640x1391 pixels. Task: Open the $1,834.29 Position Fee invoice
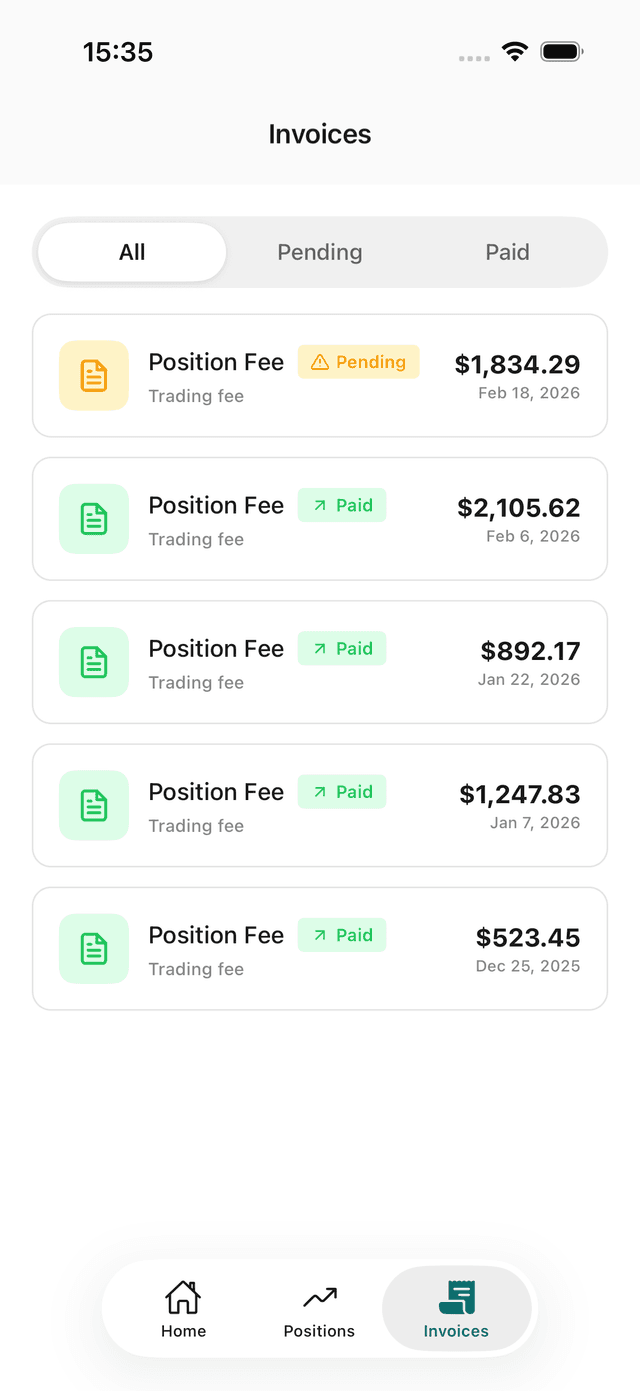[x=319, y=375]
